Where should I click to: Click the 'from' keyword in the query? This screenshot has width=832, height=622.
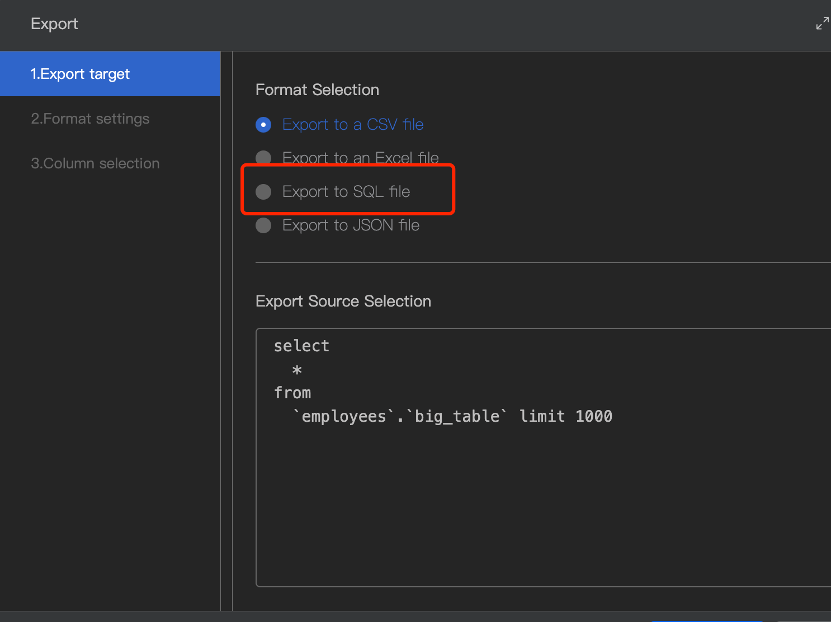point(292,393)
